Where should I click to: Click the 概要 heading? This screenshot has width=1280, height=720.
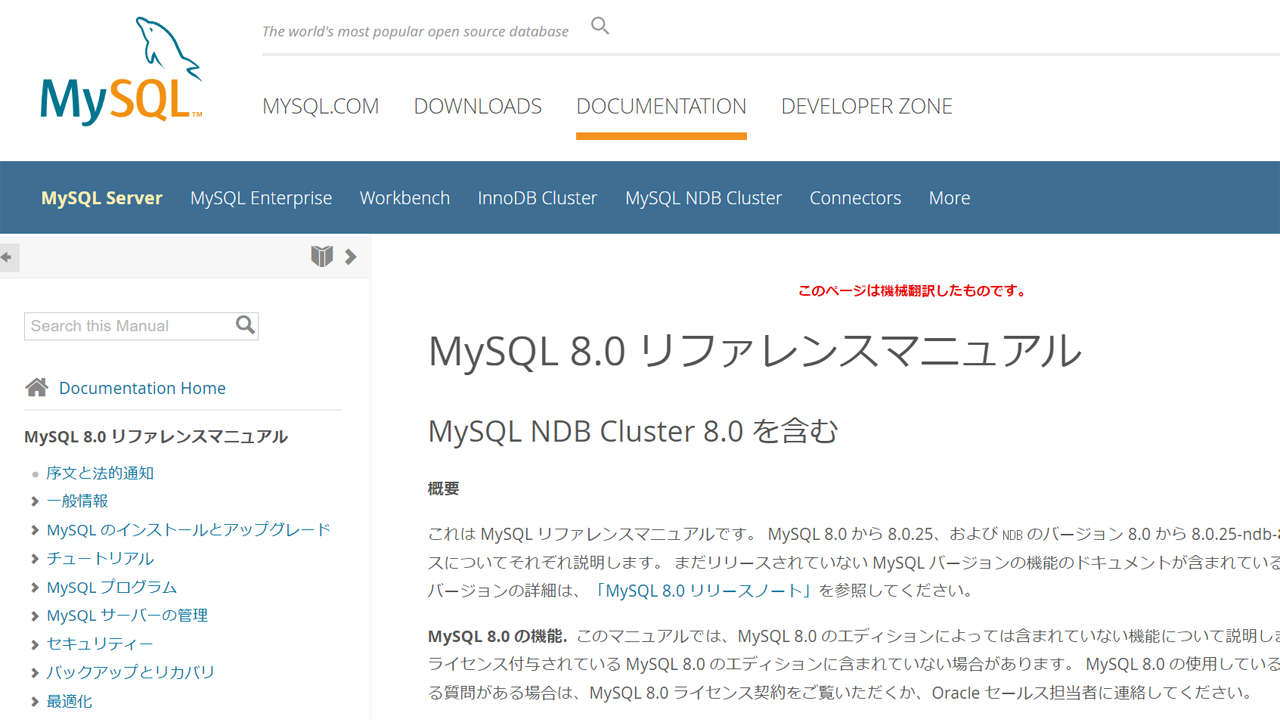point(443,489)
